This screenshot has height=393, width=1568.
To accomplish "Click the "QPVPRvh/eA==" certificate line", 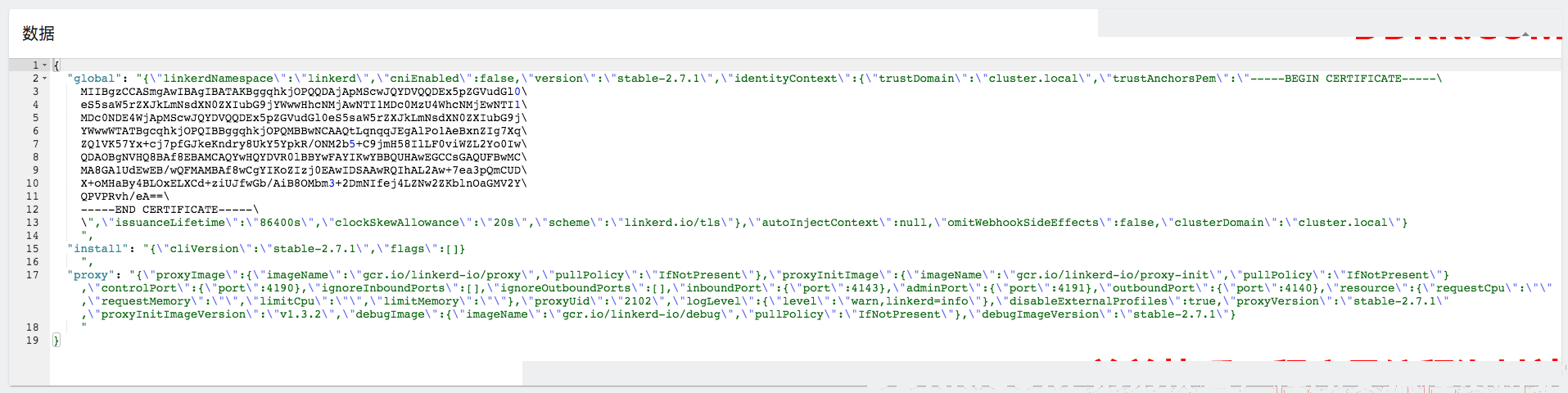I will tap(124, 196).
